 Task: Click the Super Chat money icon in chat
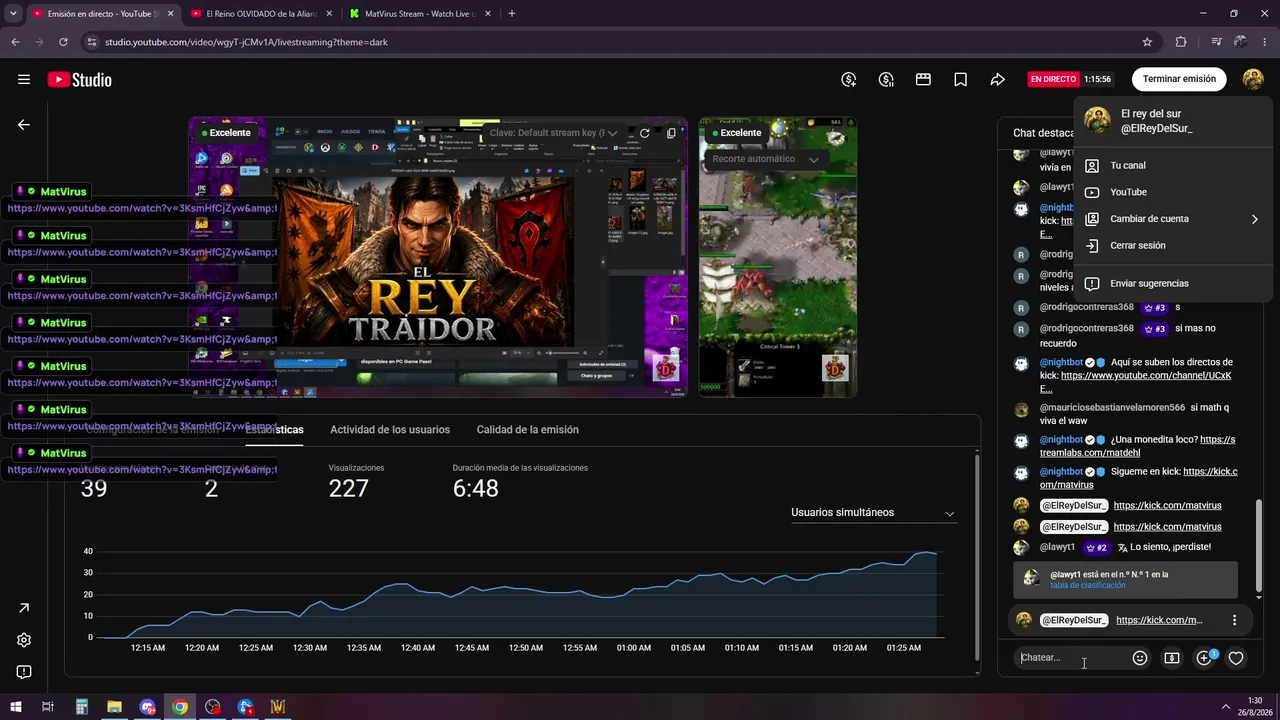pos(1171,658)
